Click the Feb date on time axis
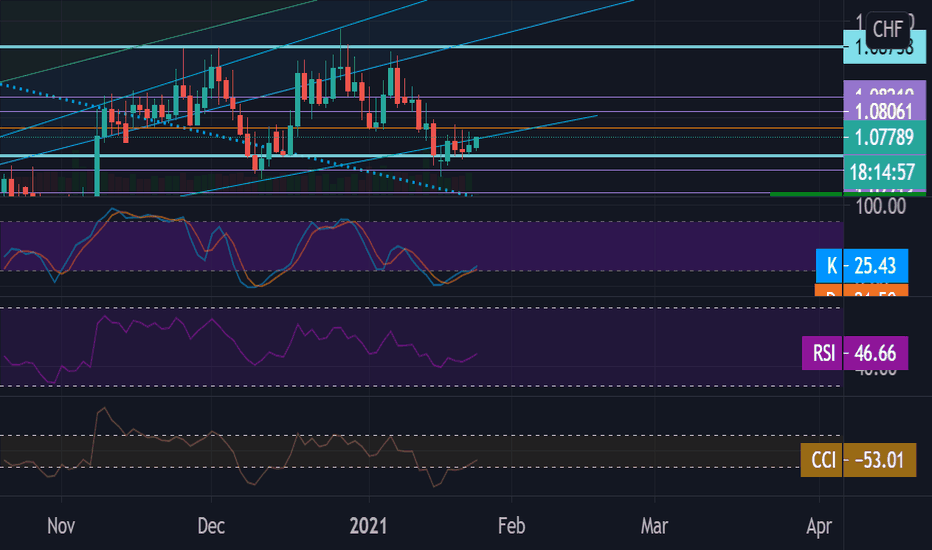The width and height of the screenshot is (932, 550). pyautogui.click(x=512, y=526)
